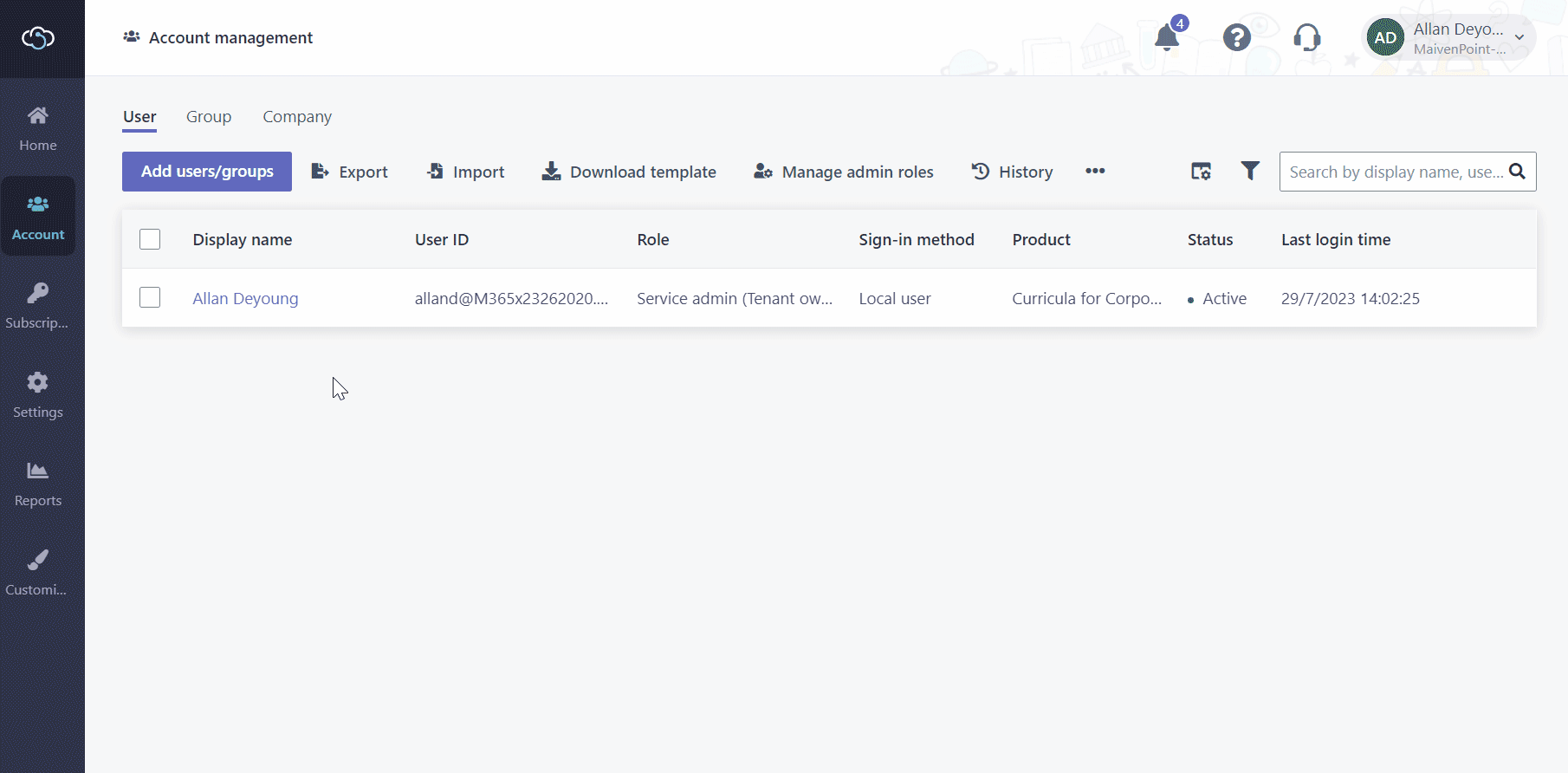Open the filter funnel icon
1568x773 pixels.
pyautogui.click(x=1250, y=172)
